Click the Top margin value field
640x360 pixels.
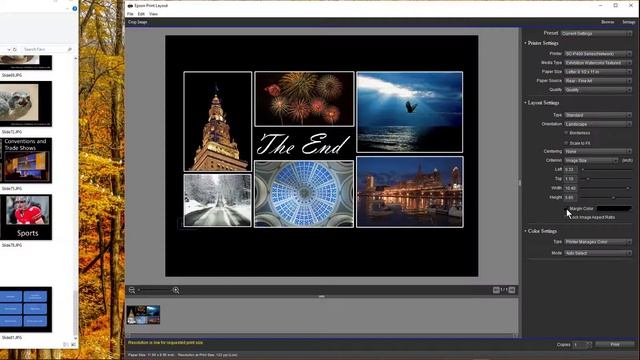tap(571, 179)
